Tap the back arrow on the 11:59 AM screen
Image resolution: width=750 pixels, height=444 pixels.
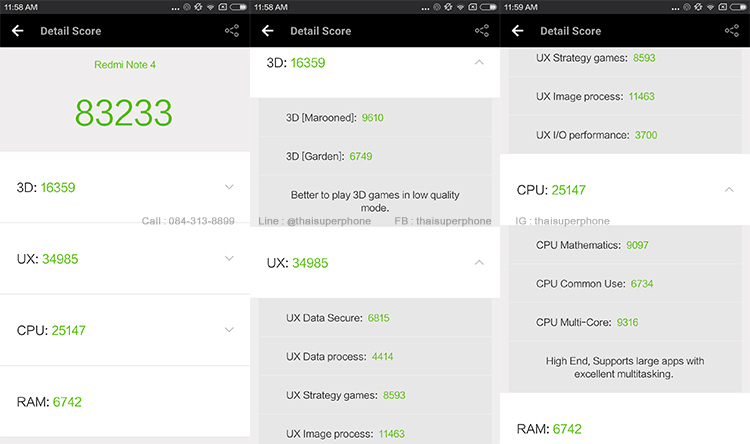pos(517,31)
